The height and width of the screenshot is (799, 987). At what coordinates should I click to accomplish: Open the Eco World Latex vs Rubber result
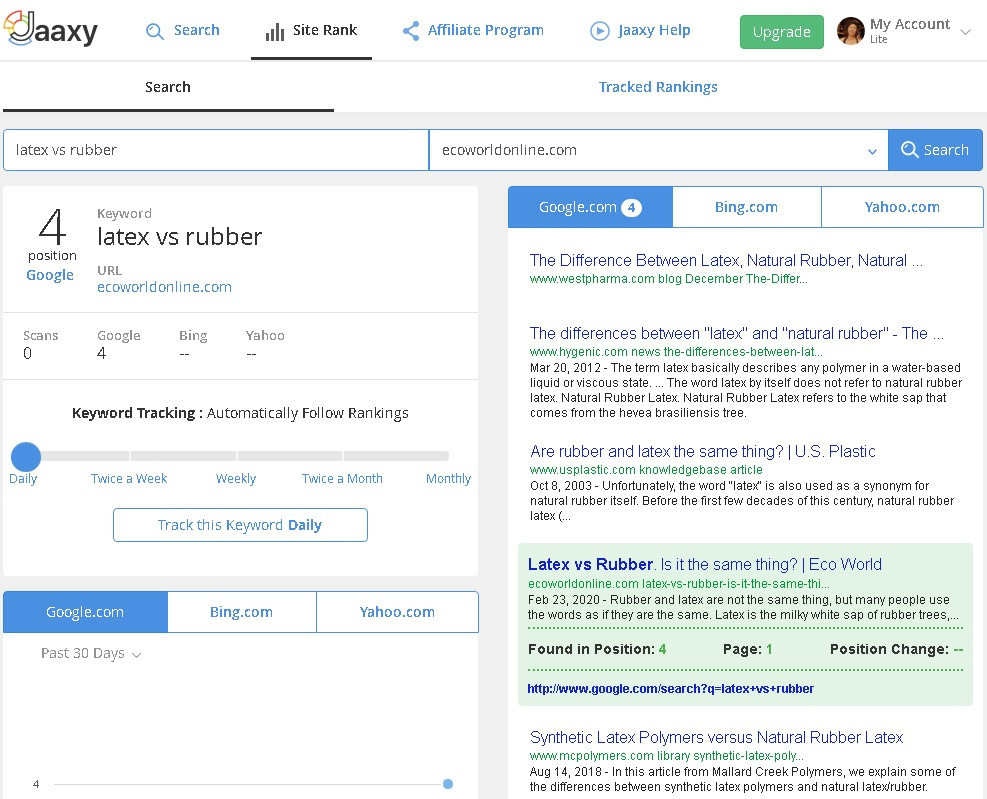click(705, 564)
